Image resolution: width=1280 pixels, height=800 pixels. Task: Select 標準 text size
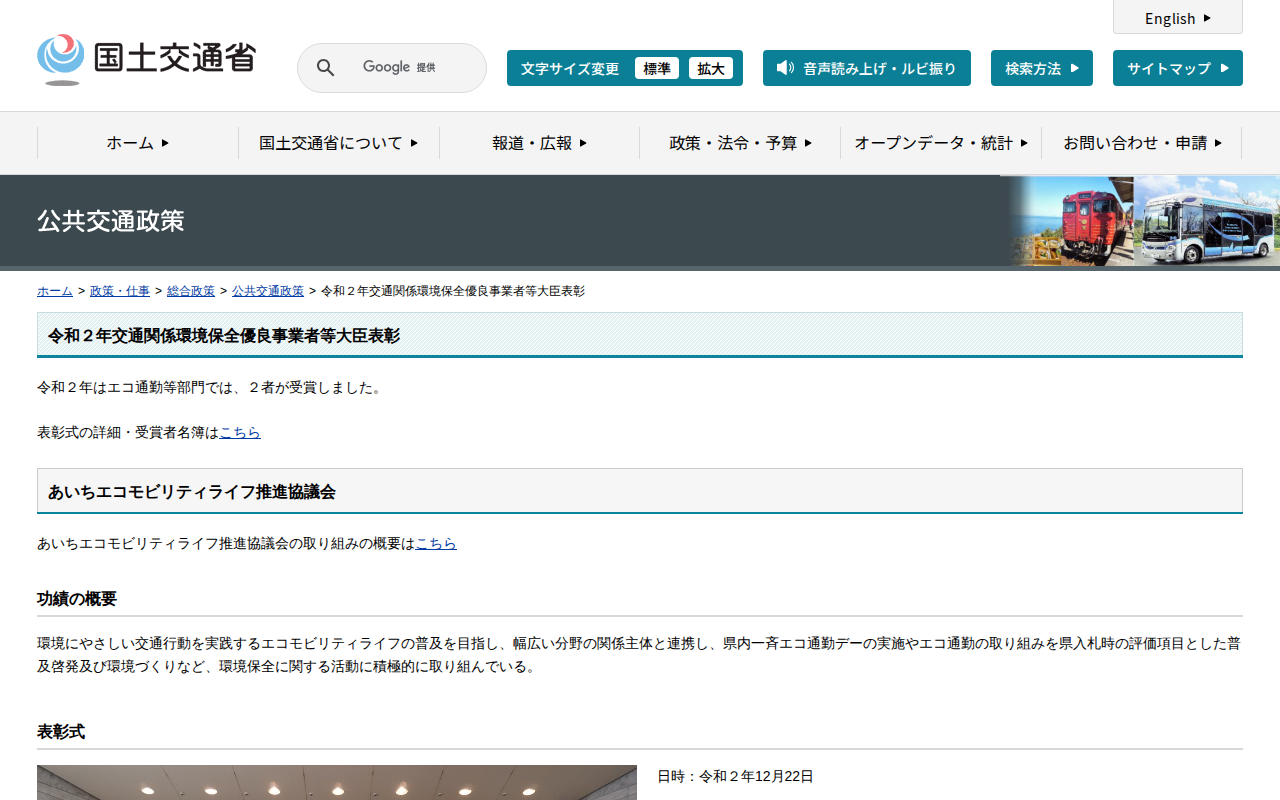[657, 68]
